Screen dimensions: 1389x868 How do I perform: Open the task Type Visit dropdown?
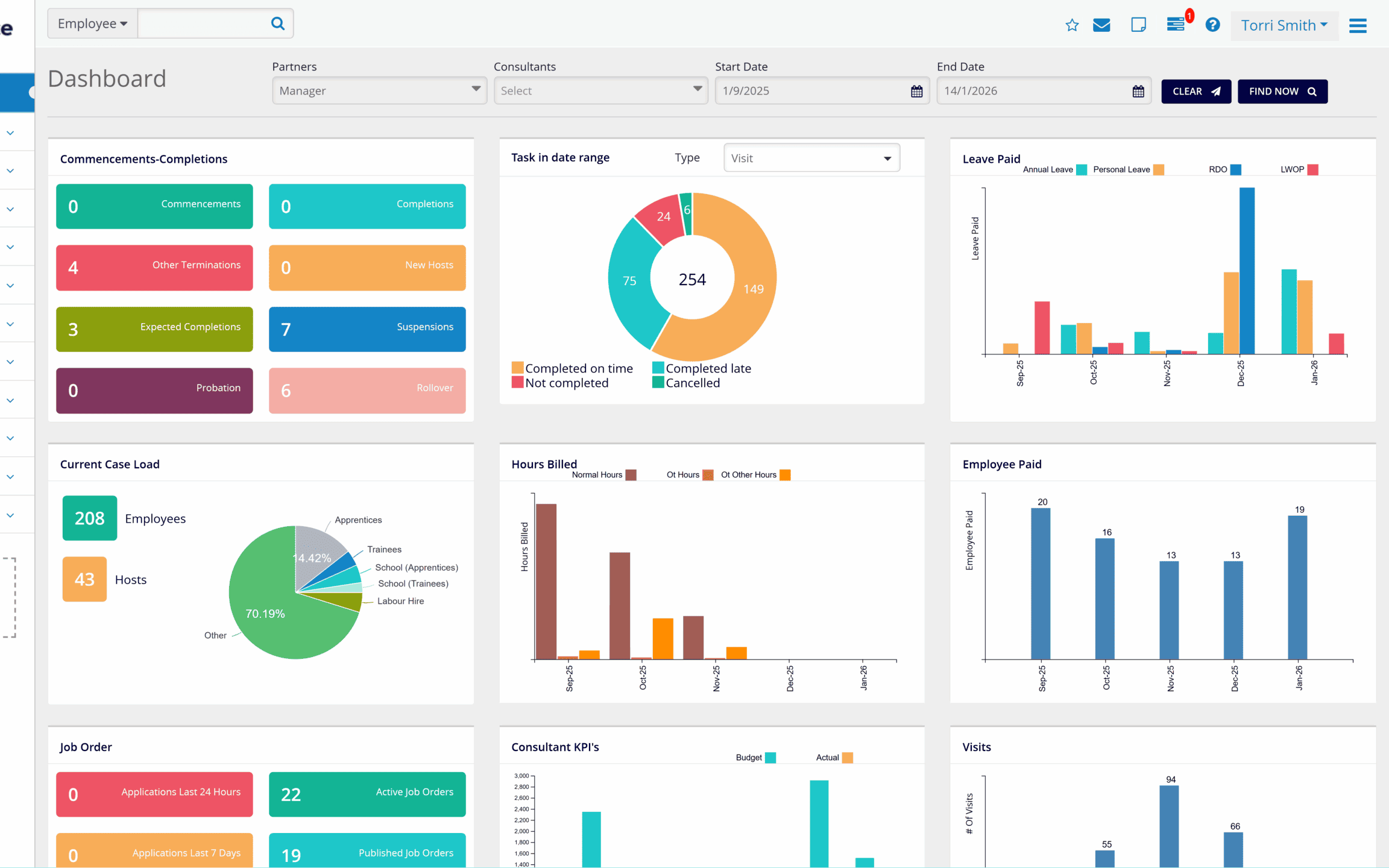[x=811, y=158]
